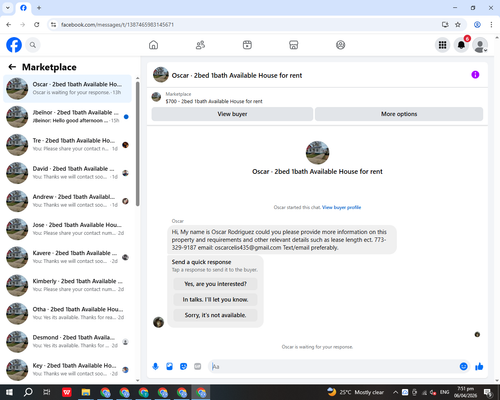500x400 pixels.
Task: Show hidden system tray icons
Action: (395, 392)
